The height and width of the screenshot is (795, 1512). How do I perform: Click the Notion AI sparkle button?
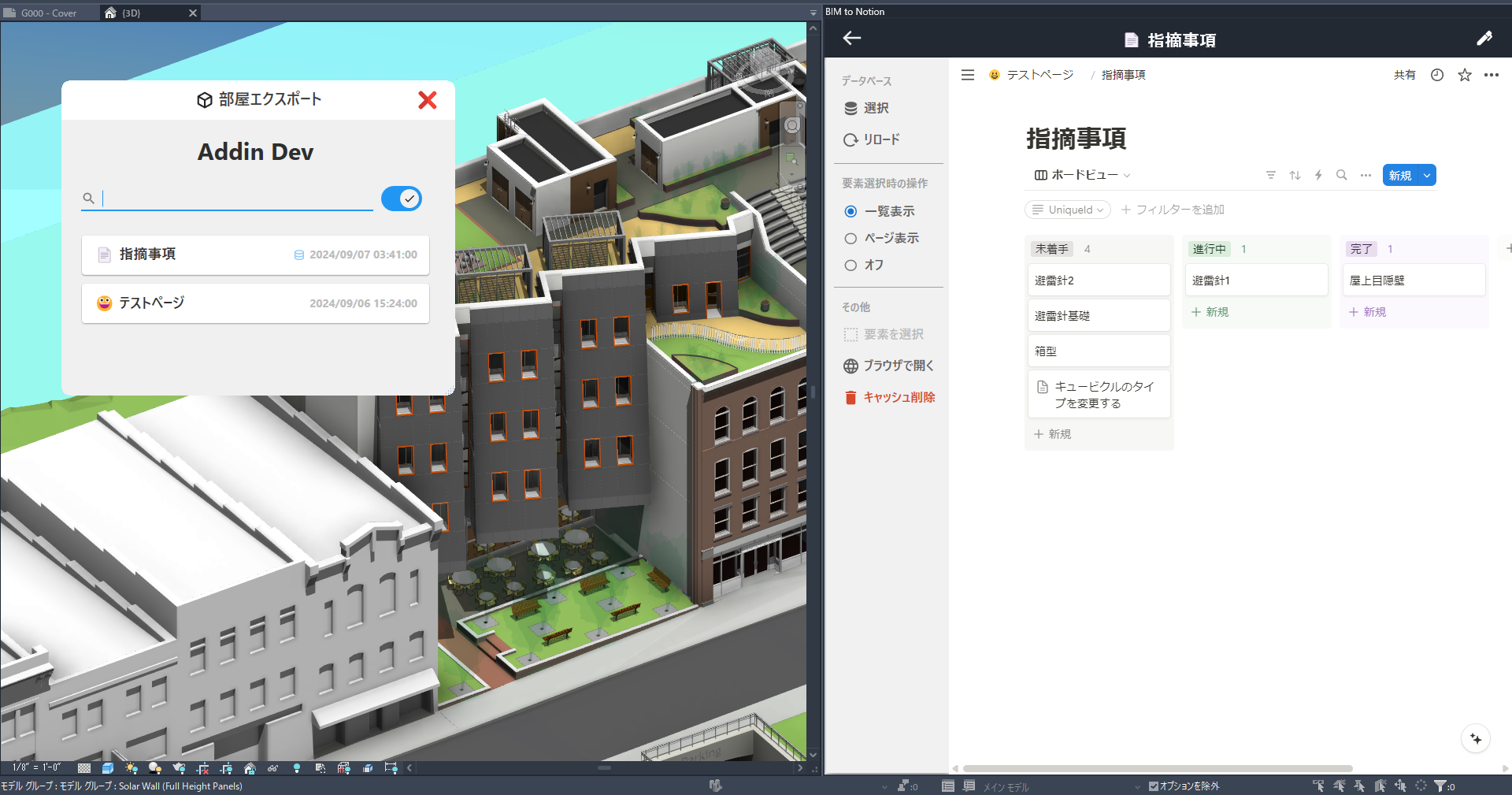click(1476, 739)
